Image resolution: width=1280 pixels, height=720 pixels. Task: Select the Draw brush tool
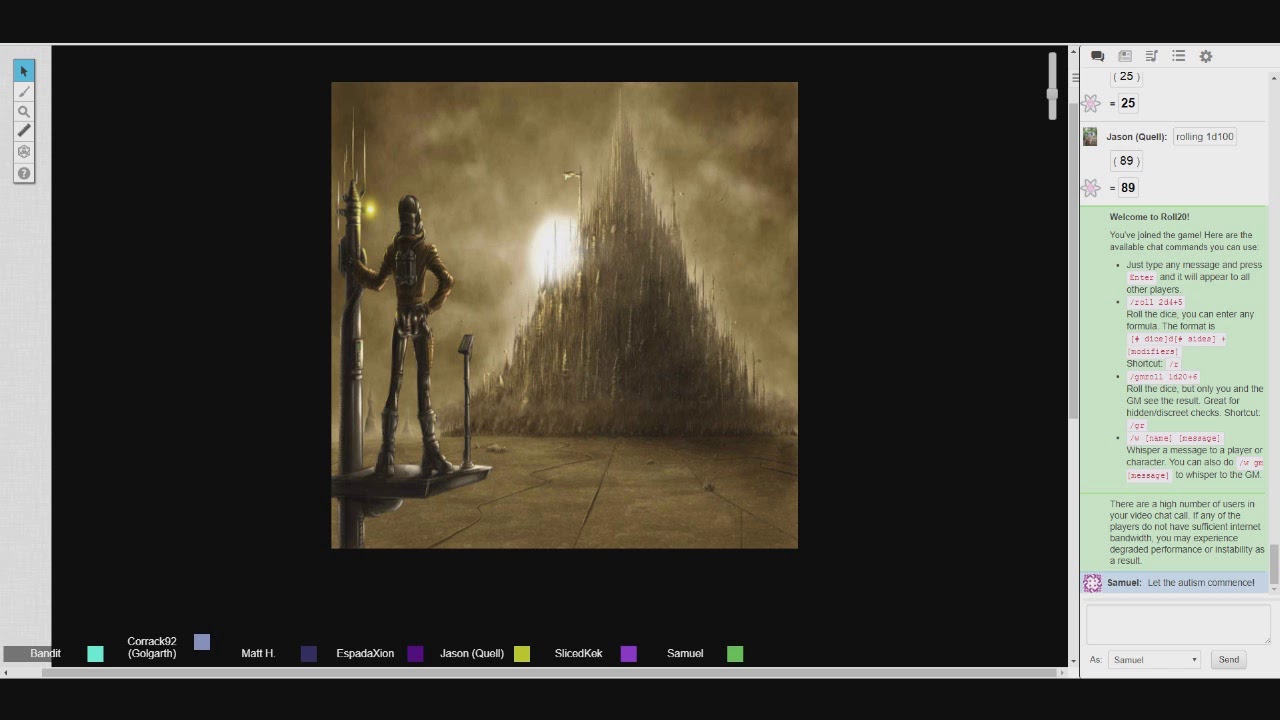pos(24,92)
